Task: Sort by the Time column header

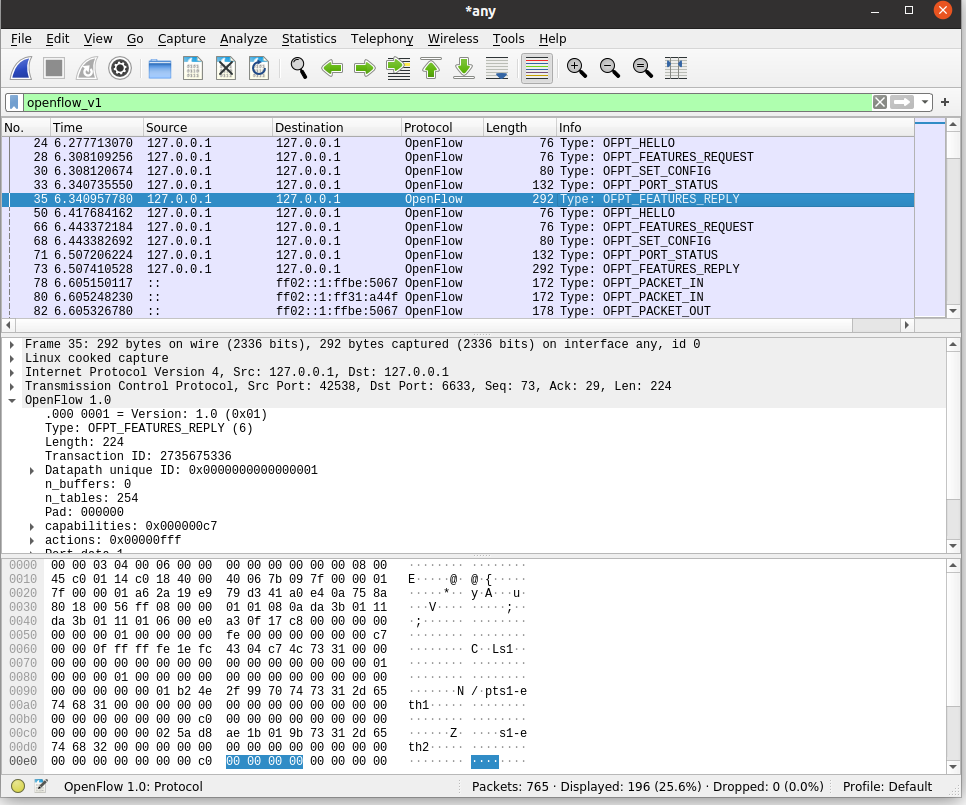Action: (x=97, y=127)
